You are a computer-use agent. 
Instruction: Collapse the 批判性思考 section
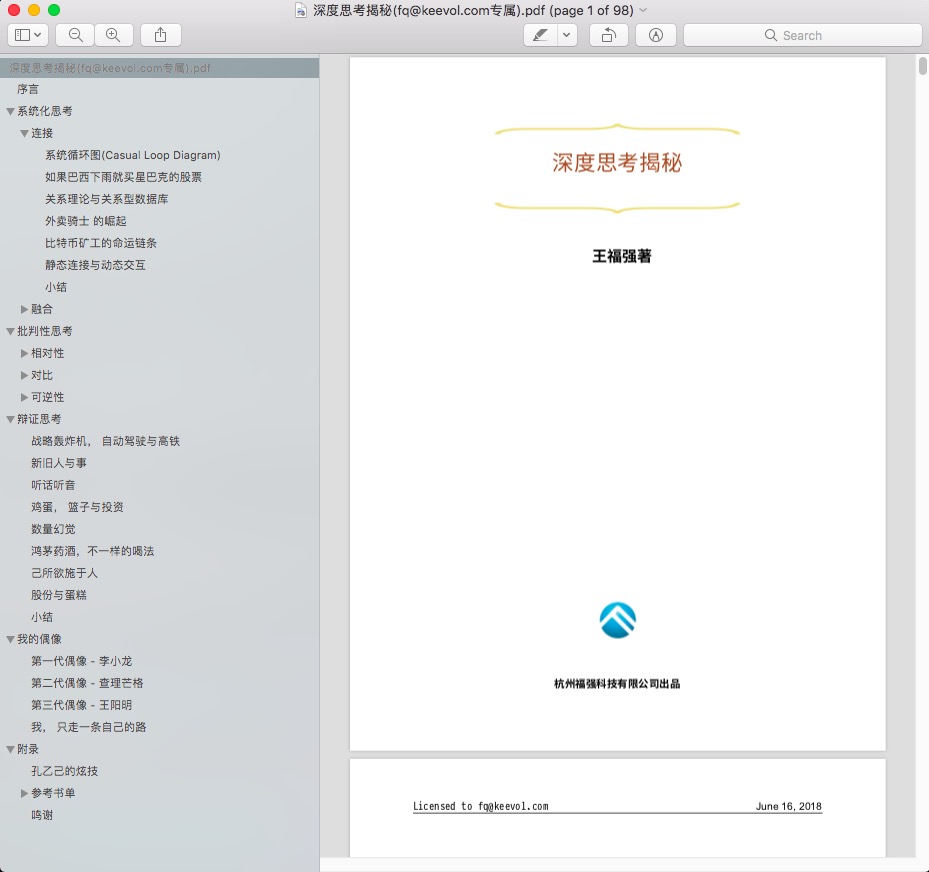point(10,331)
